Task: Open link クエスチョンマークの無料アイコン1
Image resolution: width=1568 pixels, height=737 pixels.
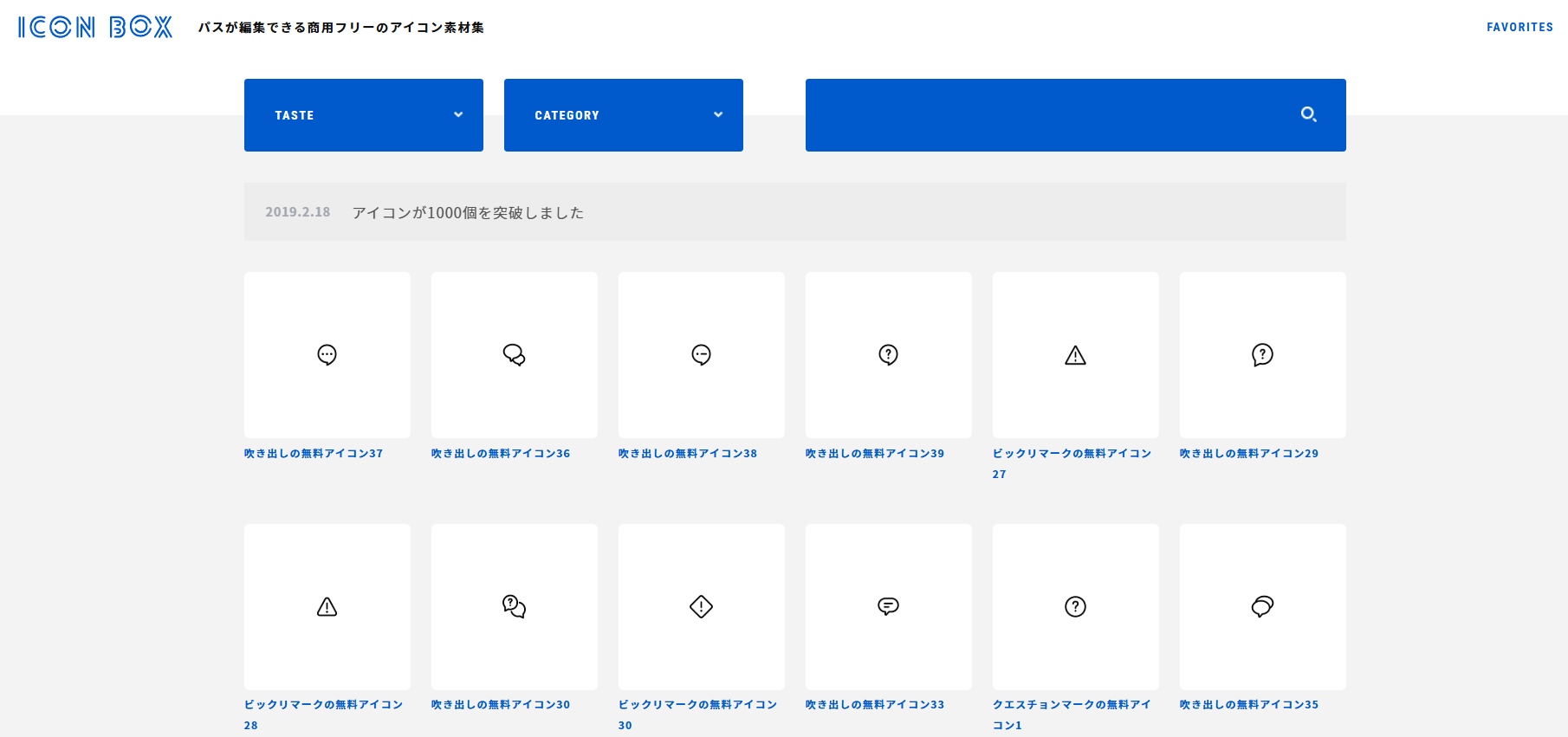Action: tap(1072, 714)
